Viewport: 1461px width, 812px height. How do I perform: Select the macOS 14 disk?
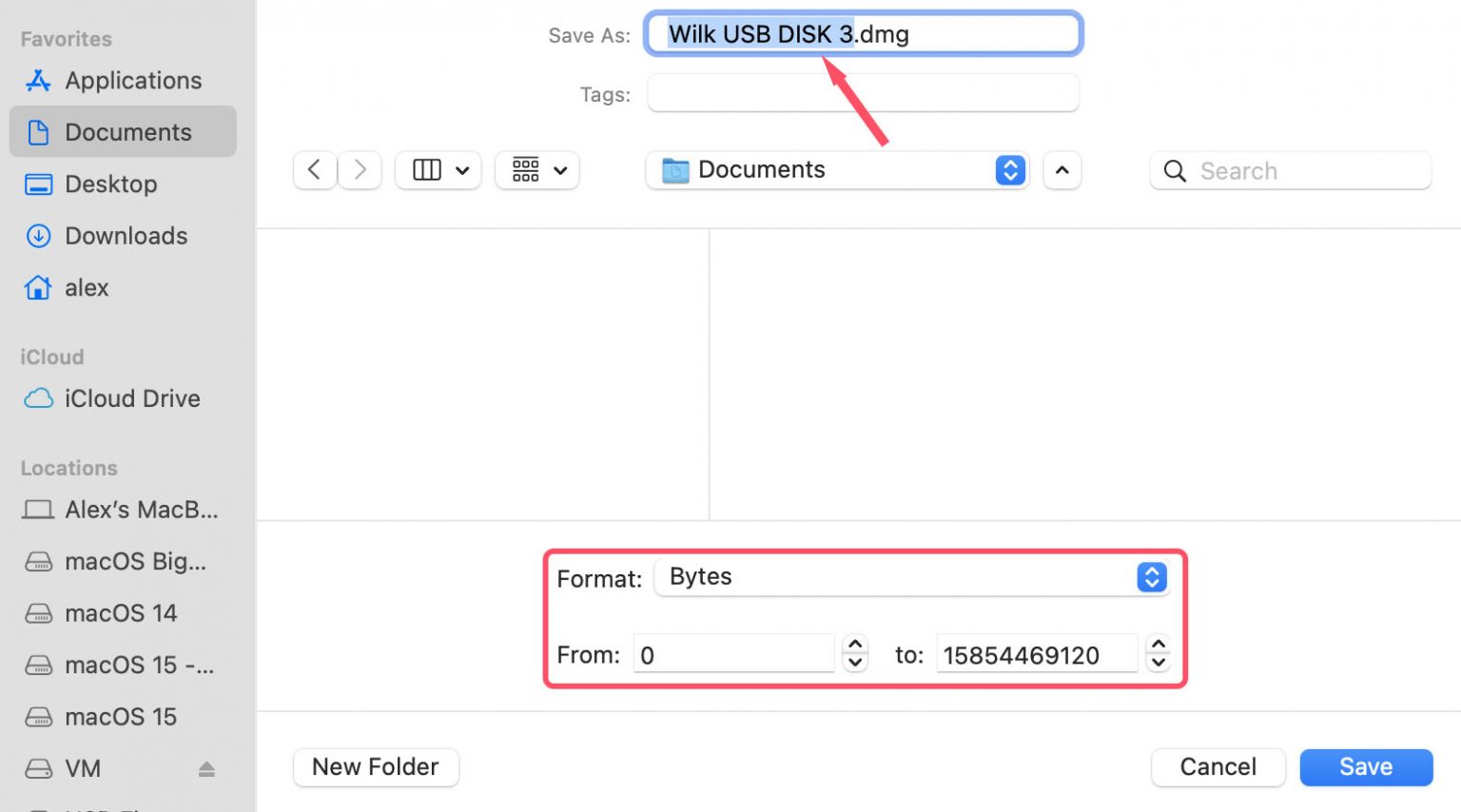point(121,613)
